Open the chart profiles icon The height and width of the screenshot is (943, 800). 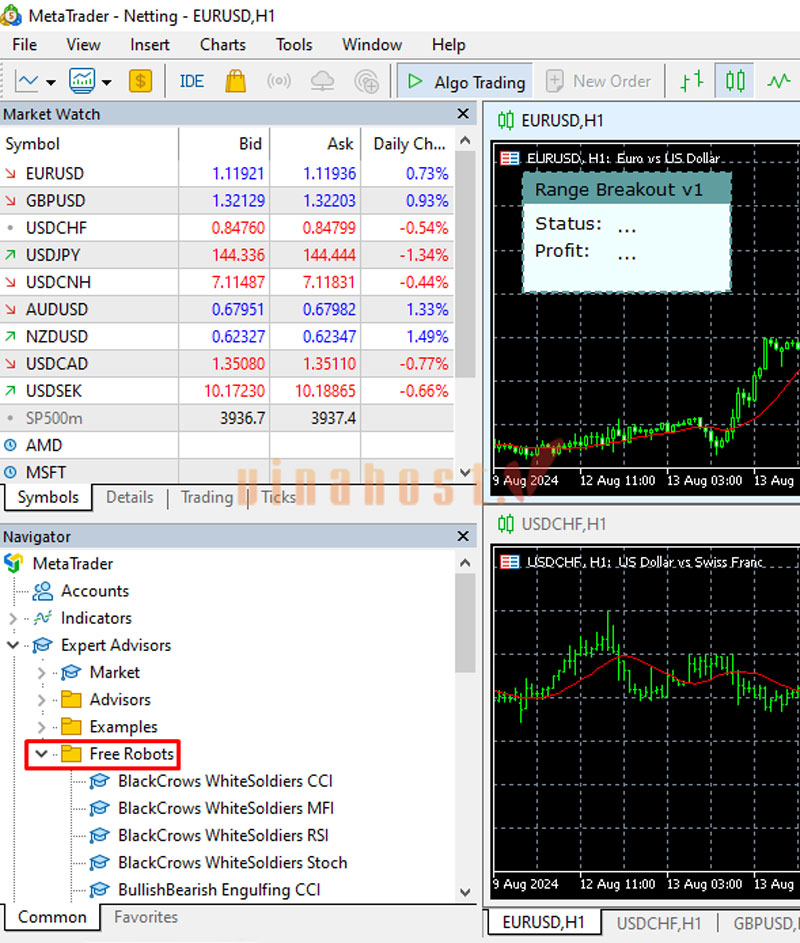click(82, 81)
